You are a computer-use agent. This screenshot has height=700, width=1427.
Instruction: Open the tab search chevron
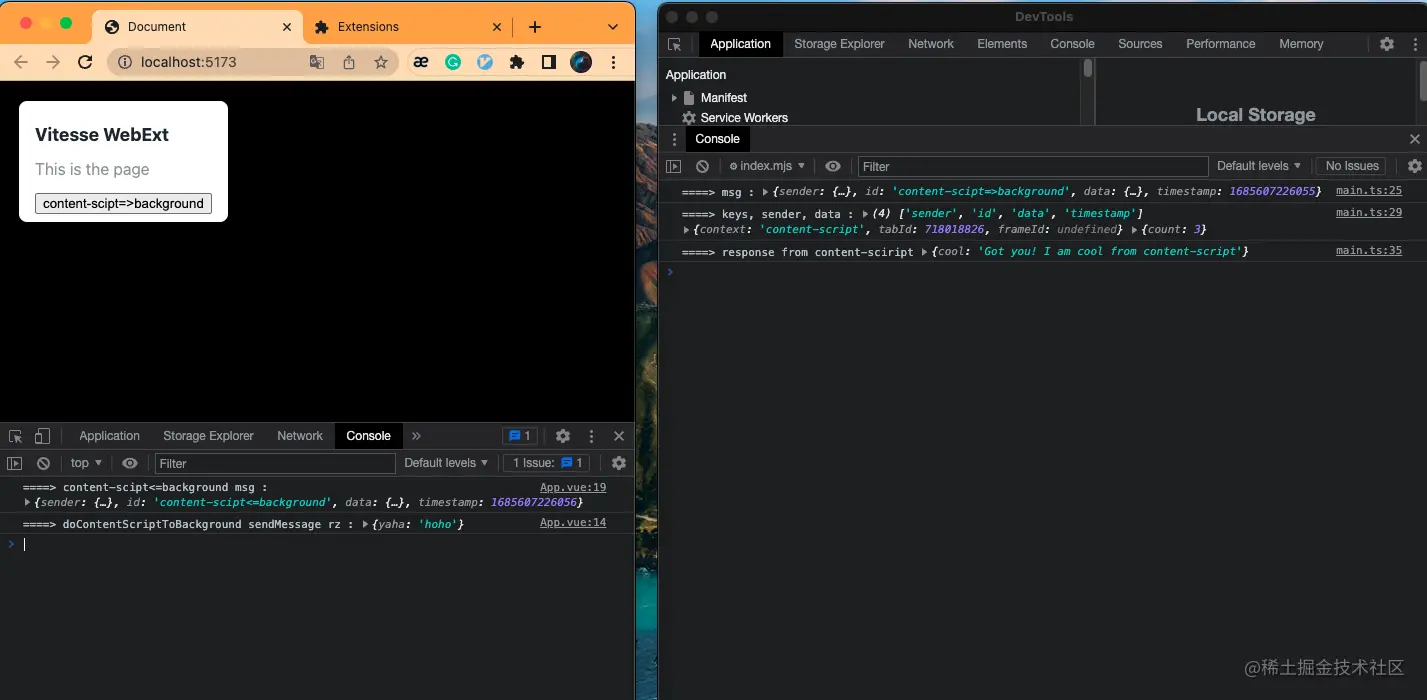click(x=613, y=27)
